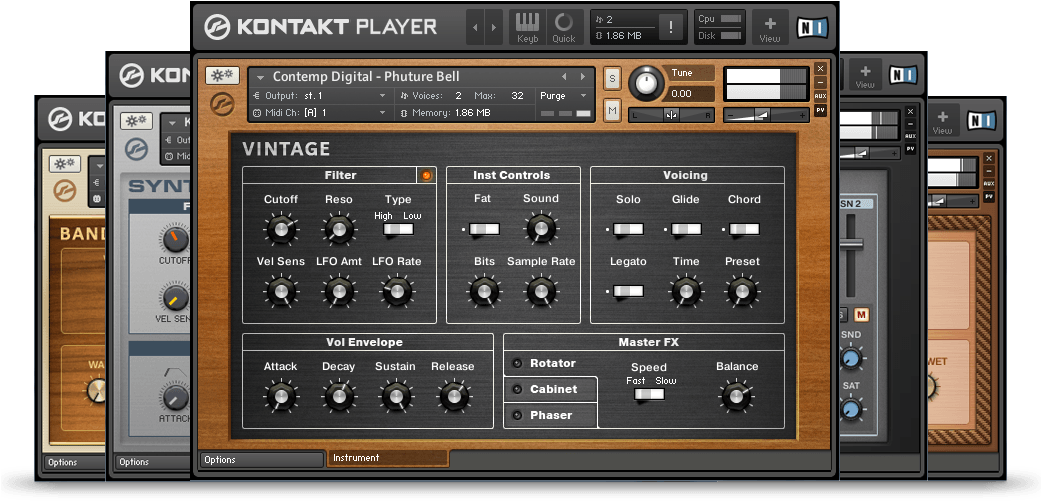Screen dimensions: 1041x501
Task: Open instrument name dropdown in Band window
Action: click(101, 166)
